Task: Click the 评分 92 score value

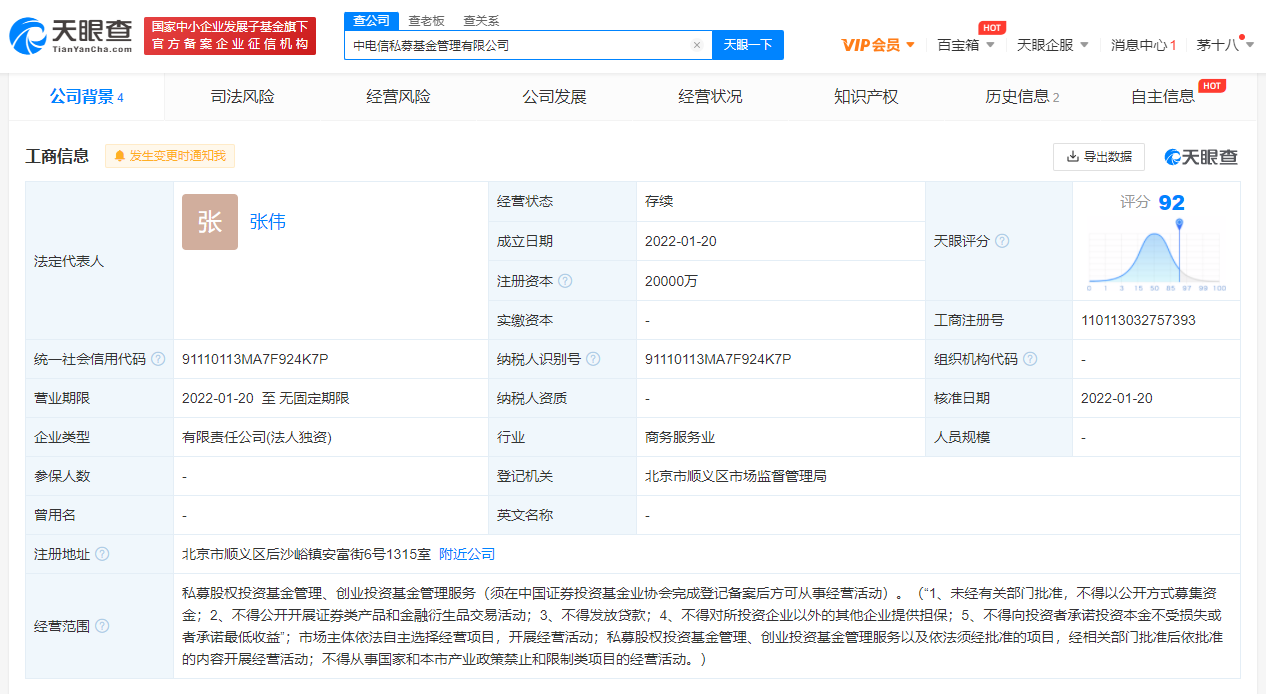Action: 1152,203
